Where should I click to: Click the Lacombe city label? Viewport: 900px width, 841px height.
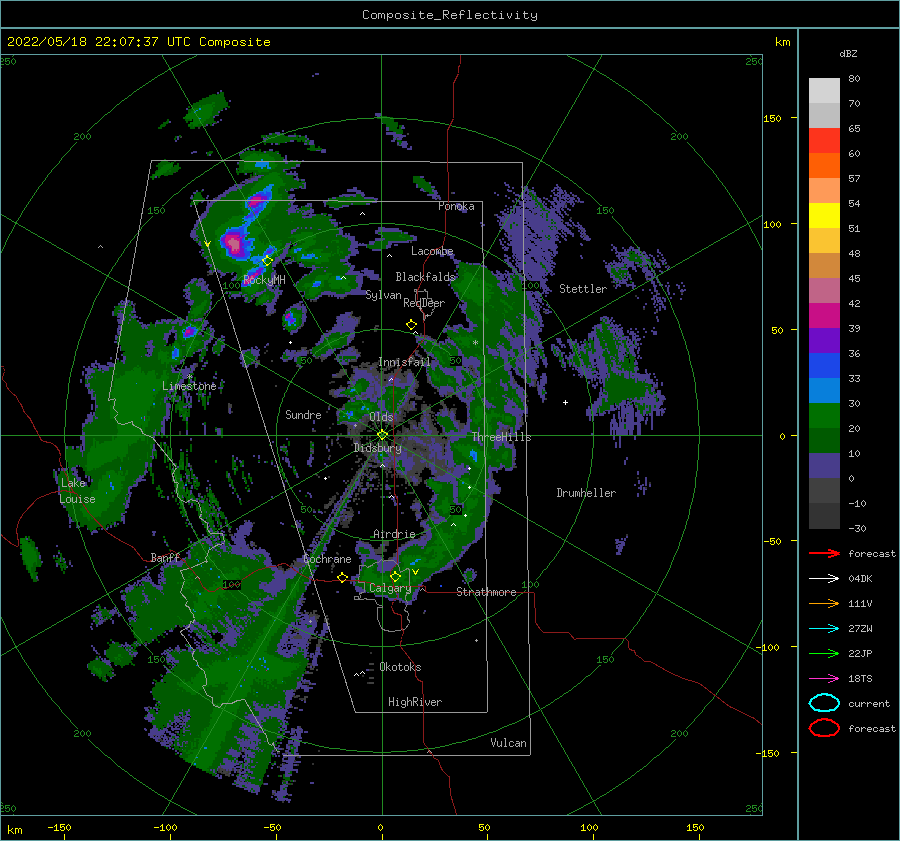[432, 251]
